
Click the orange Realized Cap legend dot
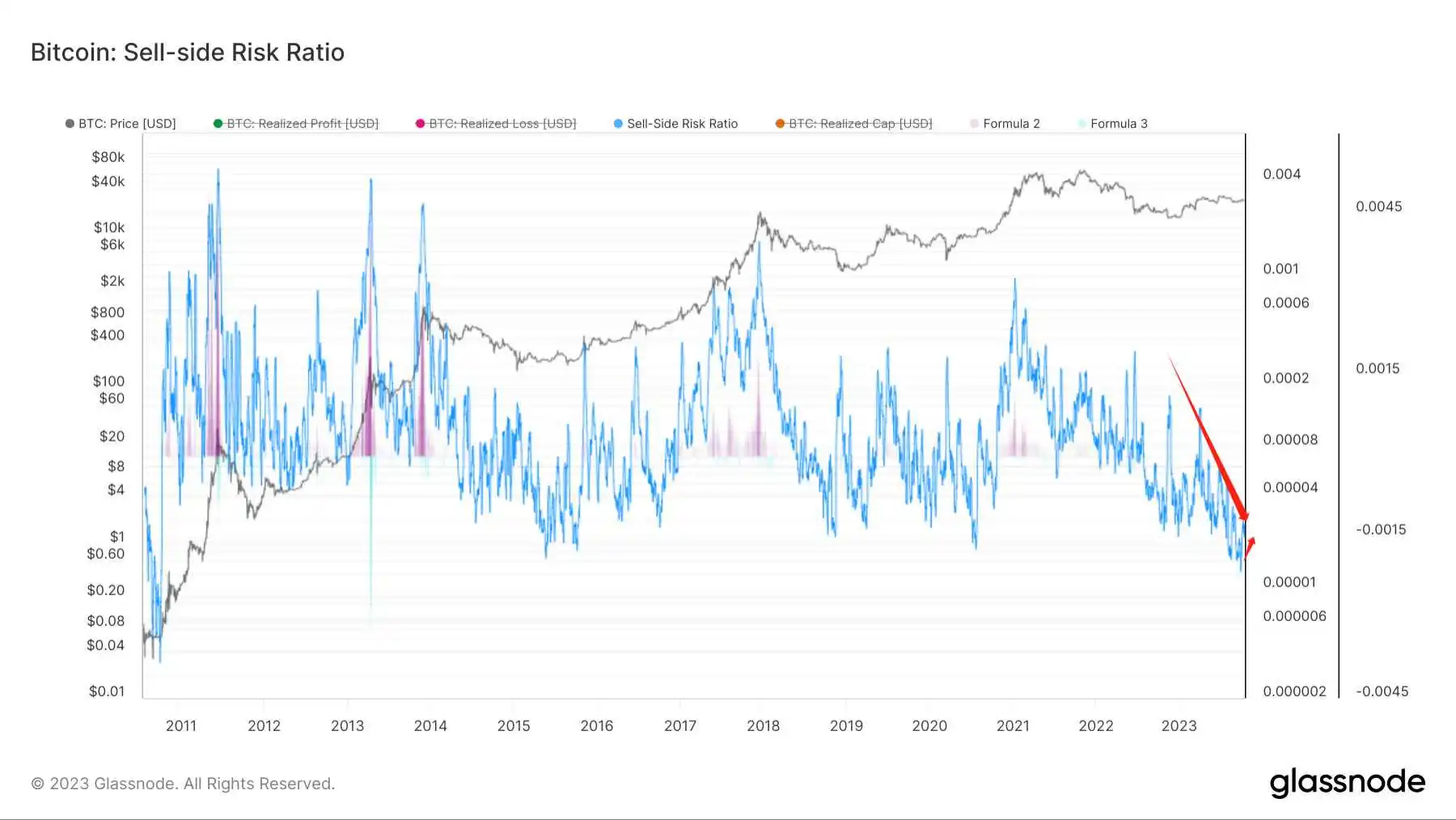click(x=780, y=124)
